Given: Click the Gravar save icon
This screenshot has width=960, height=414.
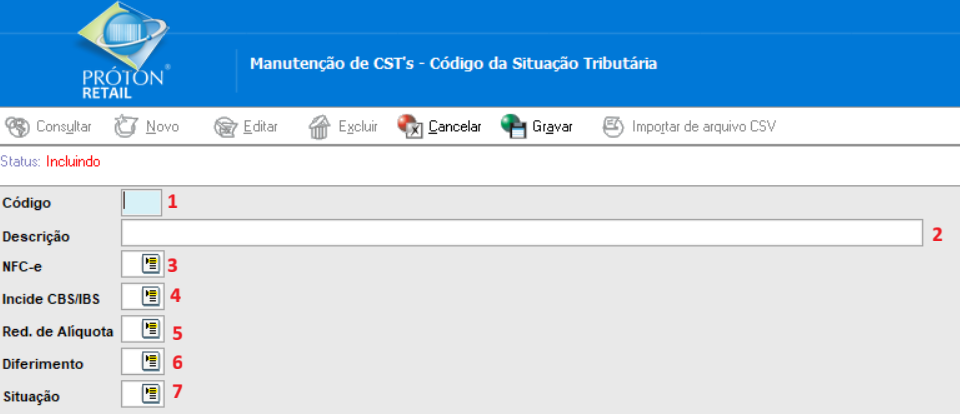Looking at the screenshot, I should click(514, 127).
